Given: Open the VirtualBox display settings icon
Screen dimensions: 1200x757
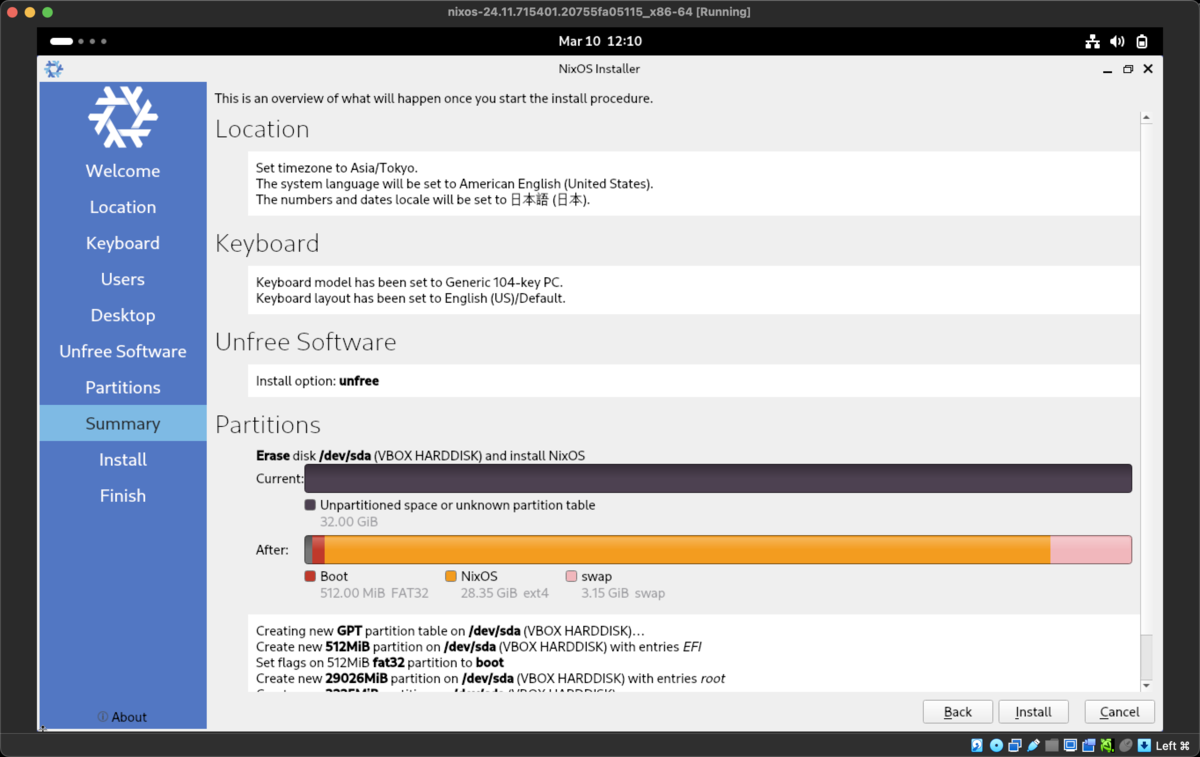Looking at the screenshot, I should point(1070,745).
